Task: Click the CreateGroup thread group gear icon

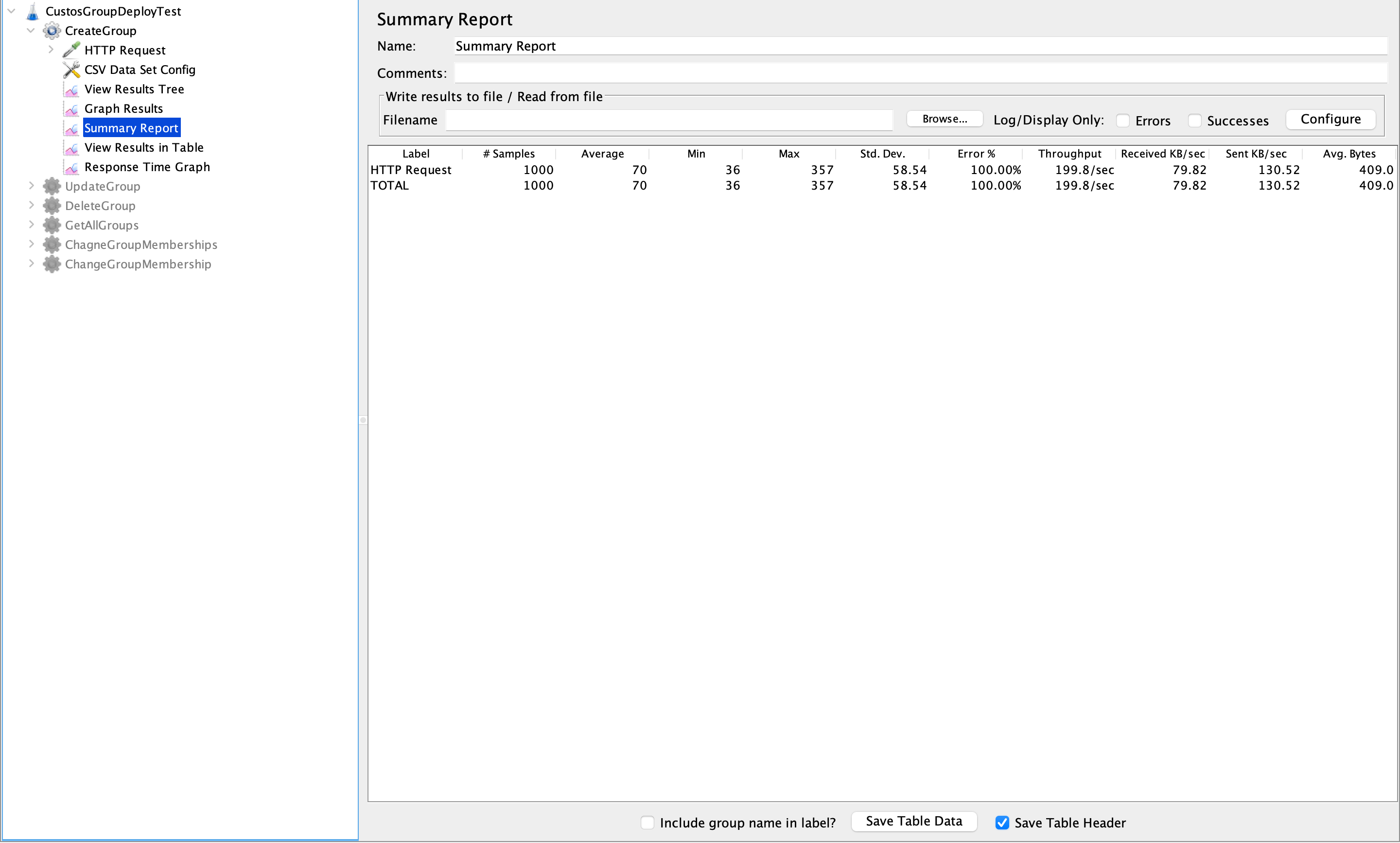Action: (52, 31)
